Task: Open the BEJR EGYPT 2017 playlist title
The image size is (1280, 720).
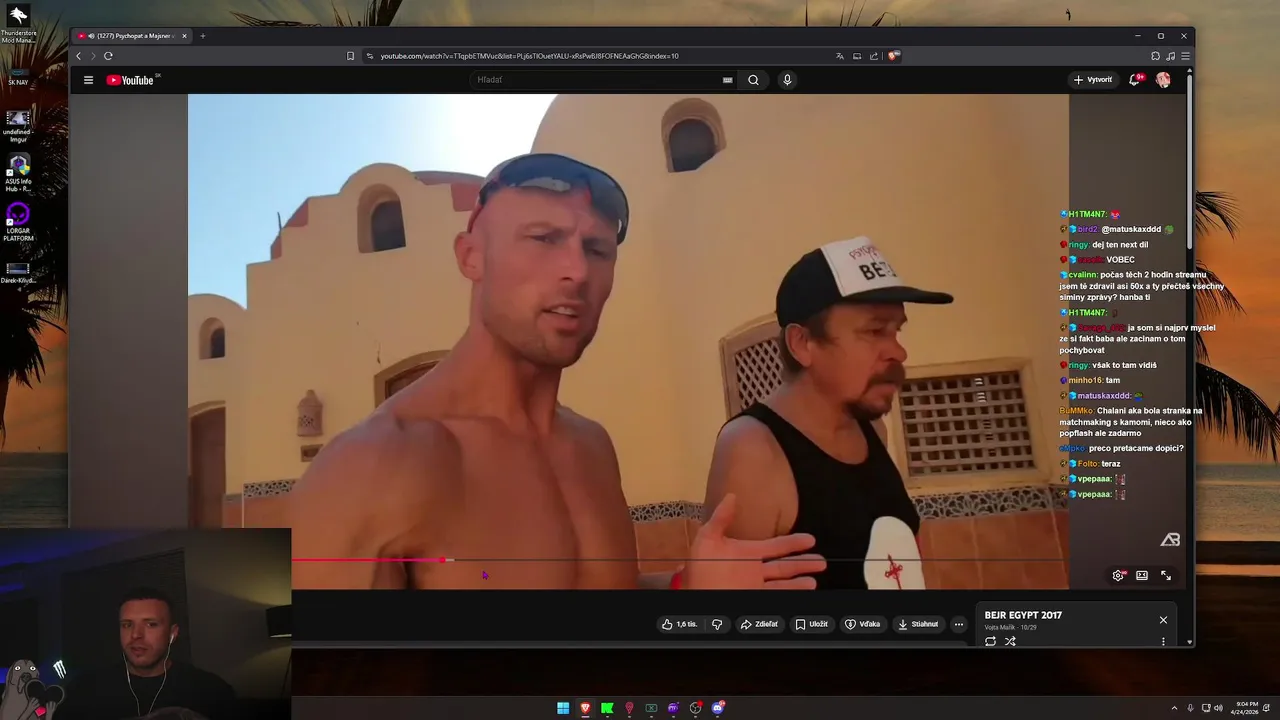Action: click(x=1023, y=615)
